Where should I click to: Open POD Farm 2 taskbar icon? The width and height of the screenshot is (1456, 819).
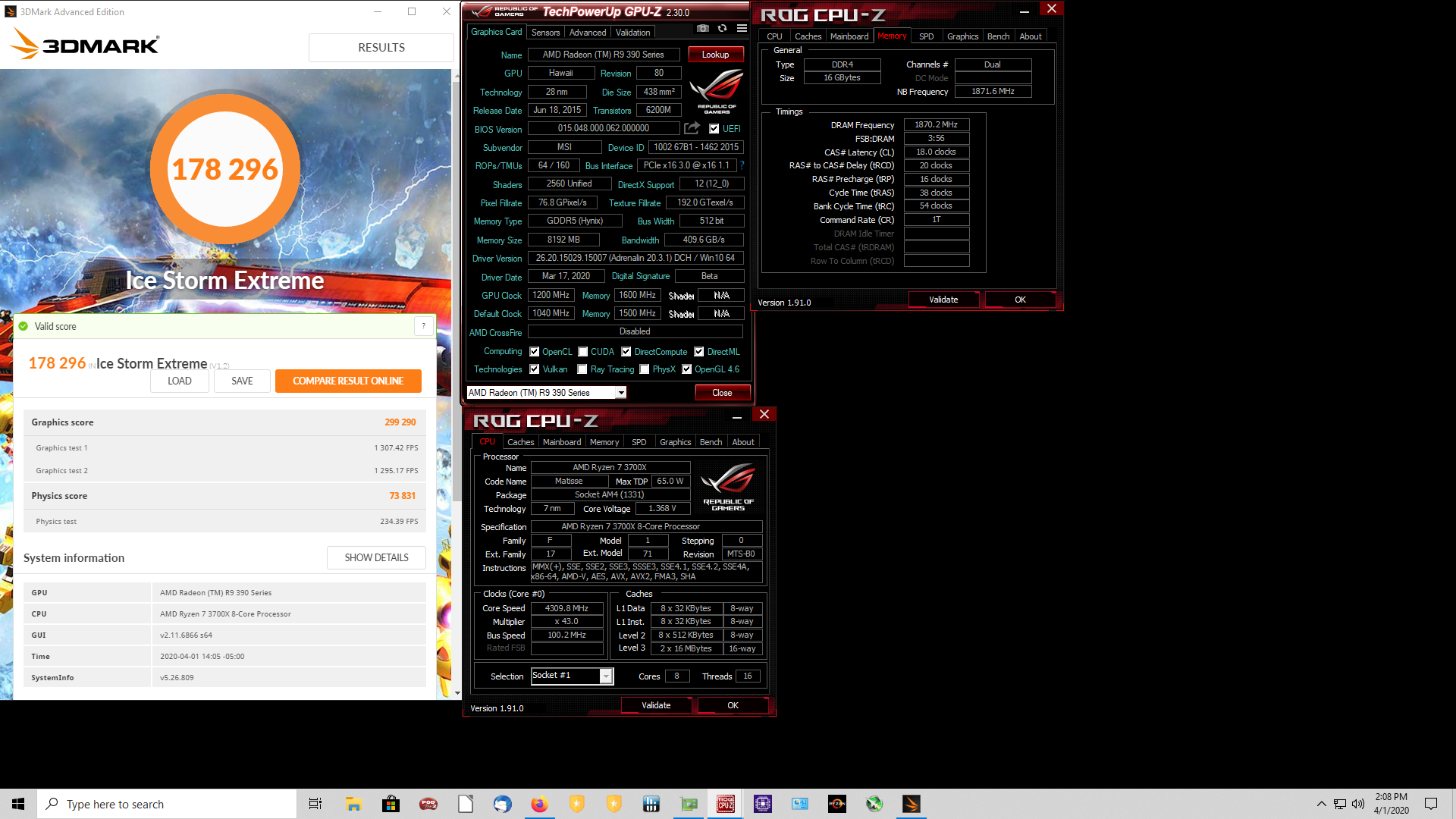coord(428,804)
